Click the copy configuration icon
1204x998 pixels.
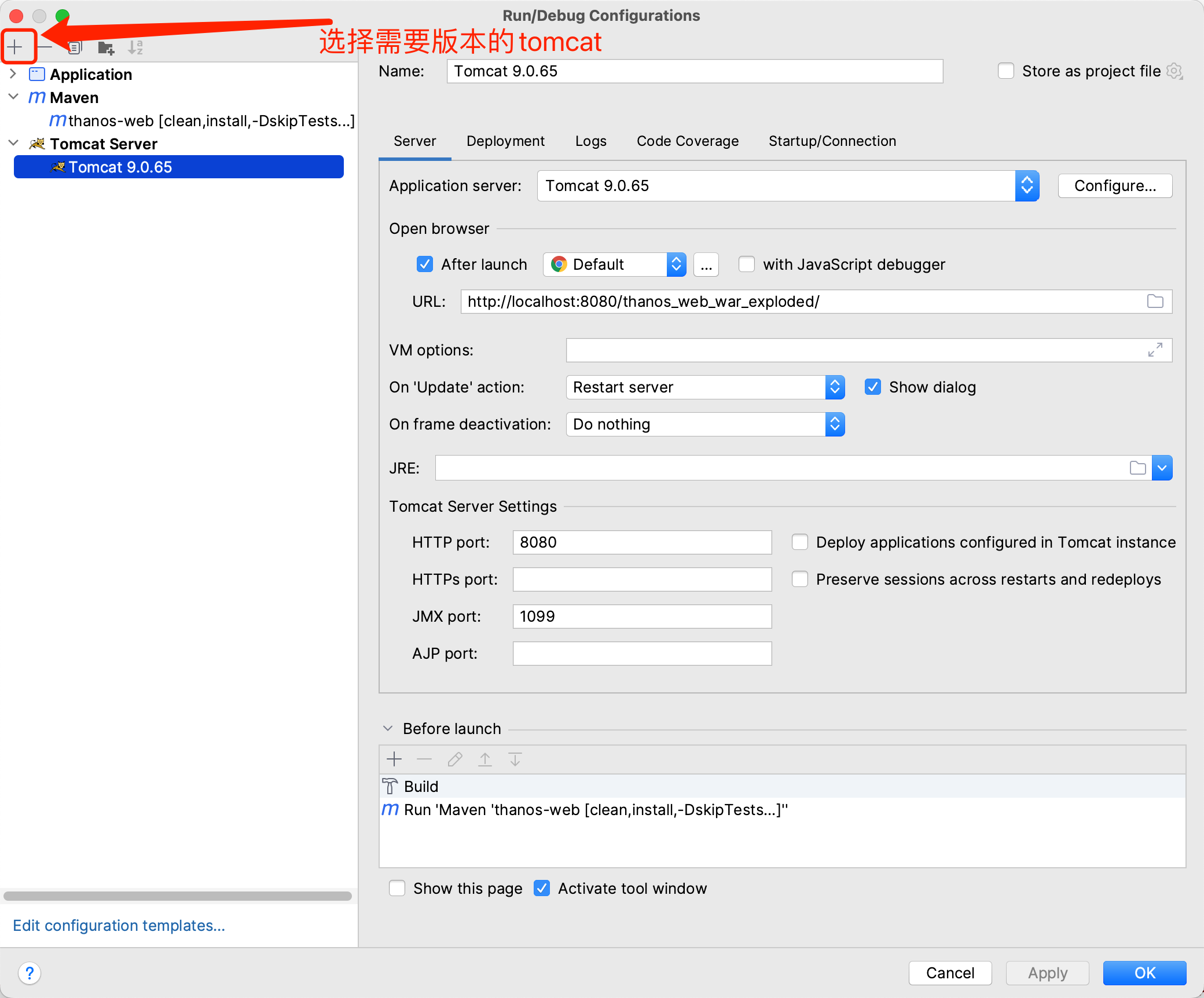(x=75, y=47)
